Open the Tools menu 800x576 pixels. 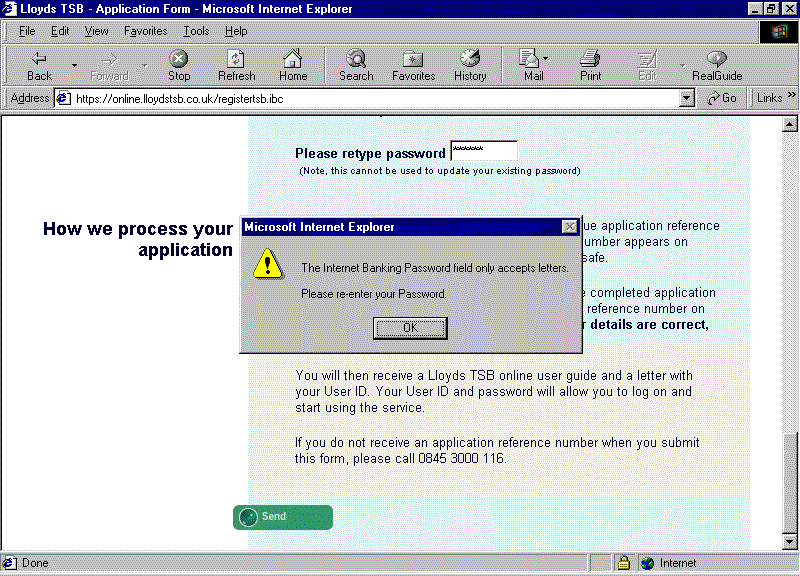[196, 31]
